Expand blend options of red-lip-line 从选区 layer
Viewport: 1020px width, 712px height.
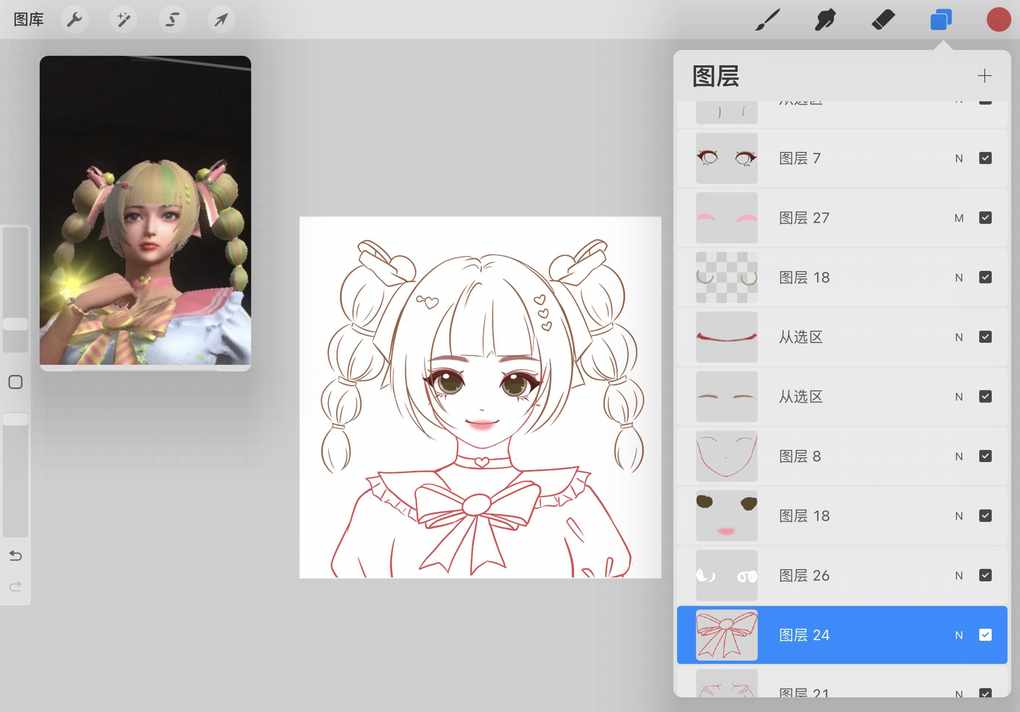pos(959,337)
